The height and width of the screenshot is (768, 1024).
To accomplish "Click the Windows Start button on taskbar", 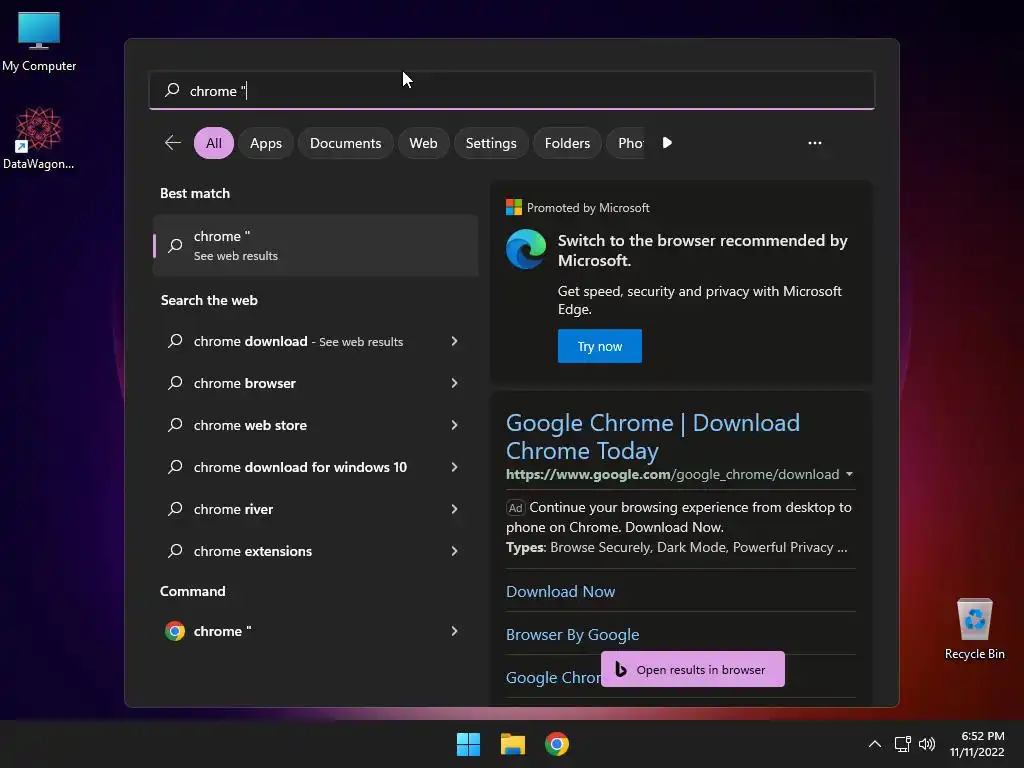I will (468, 744).
